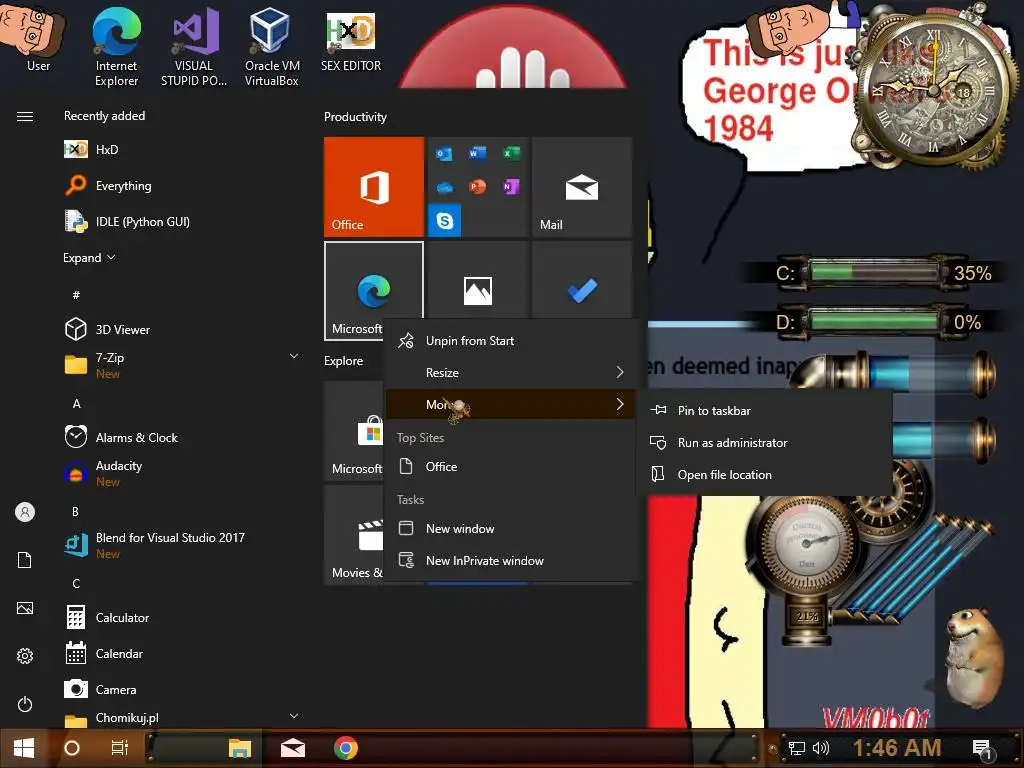Launch Audacity from app list
1024x768 pixels.
tap(180, 473)
